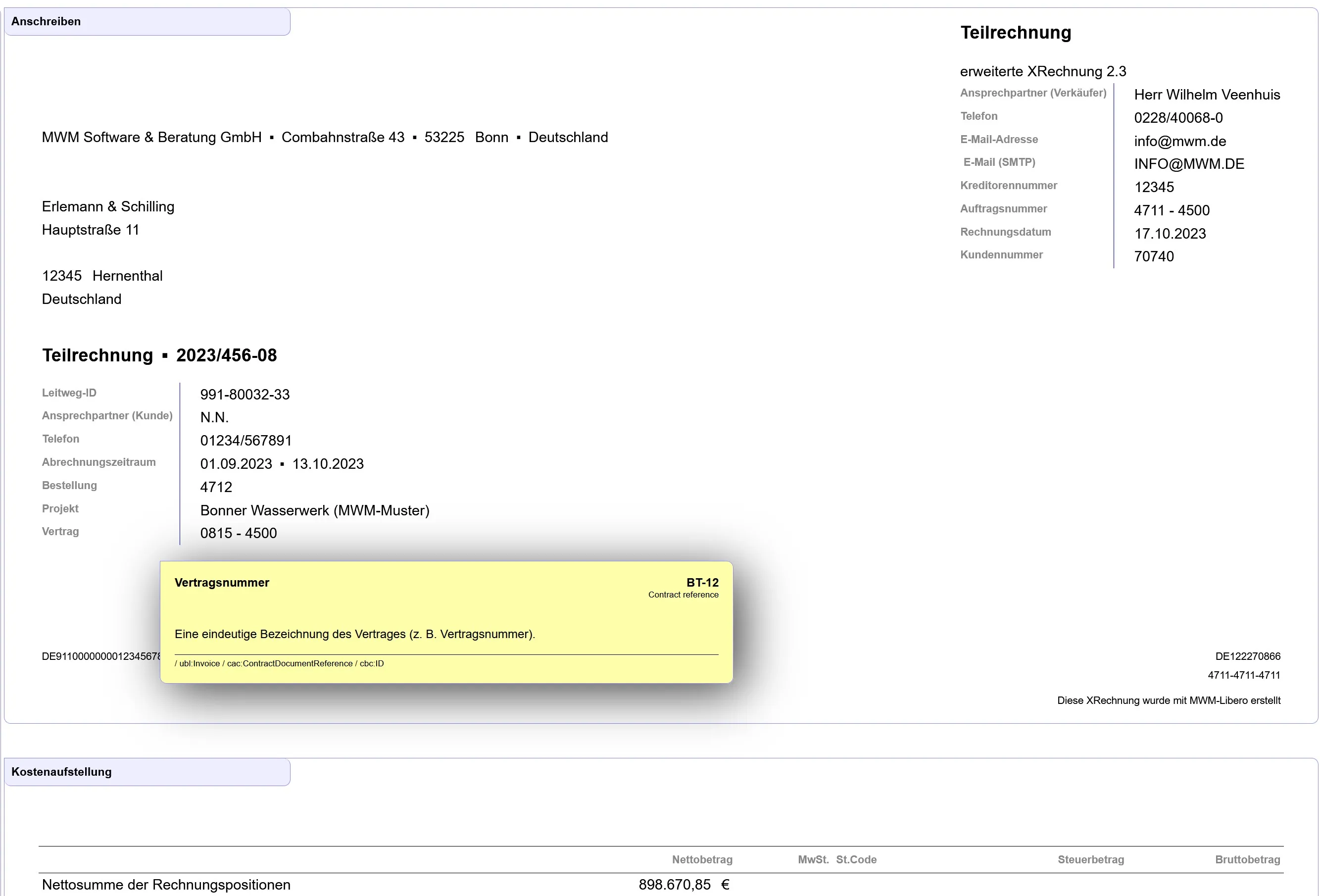The width and height of the screenshot is (1320, 896).
Task: Click net amount 898.670,85 €
Action: [x=684, y=885]
